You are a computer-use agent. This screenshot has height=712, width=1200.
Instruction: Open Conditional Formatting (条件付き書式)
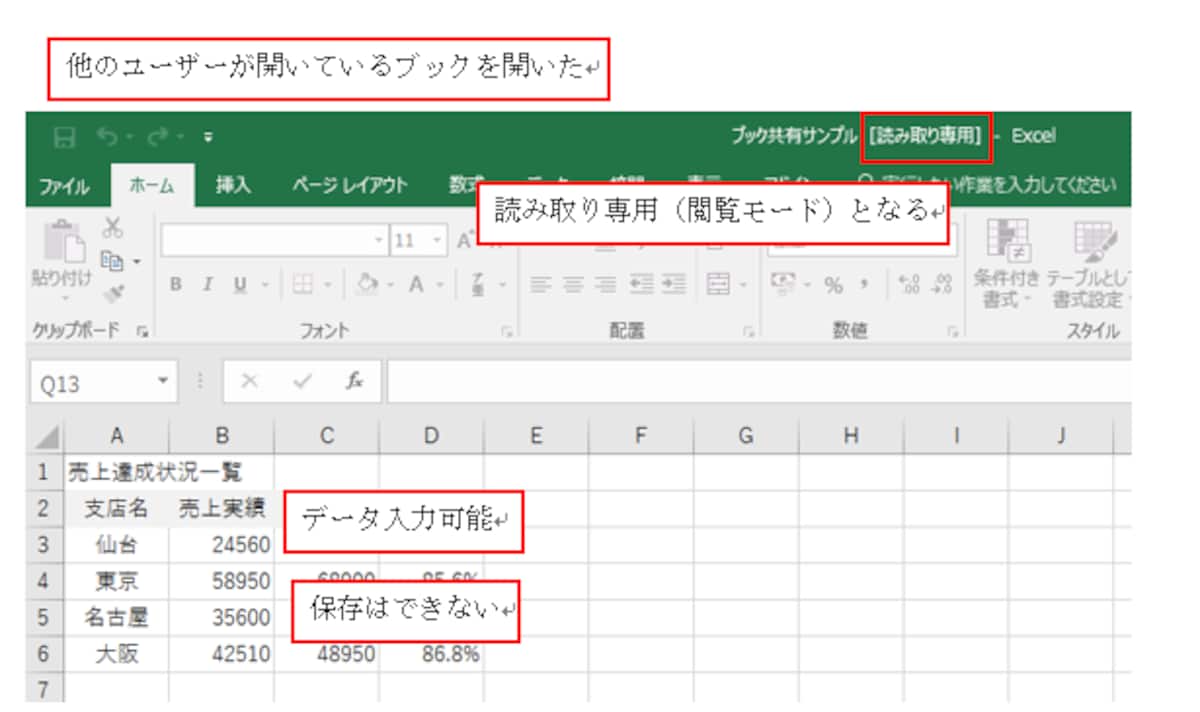pyautogui.click(x=1007, y=265)
